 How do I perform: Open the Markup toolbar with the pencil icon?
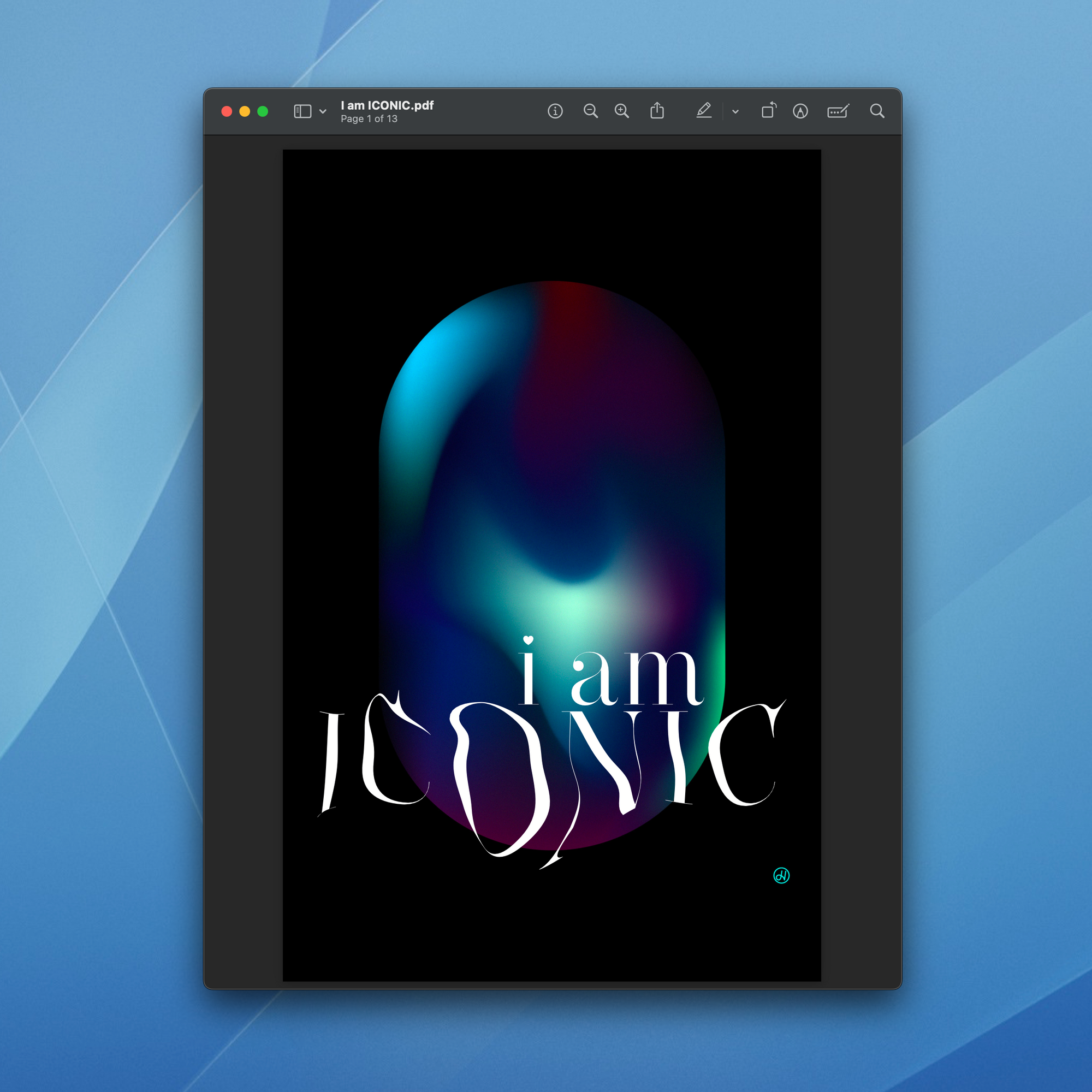click(x=704, y=111)
